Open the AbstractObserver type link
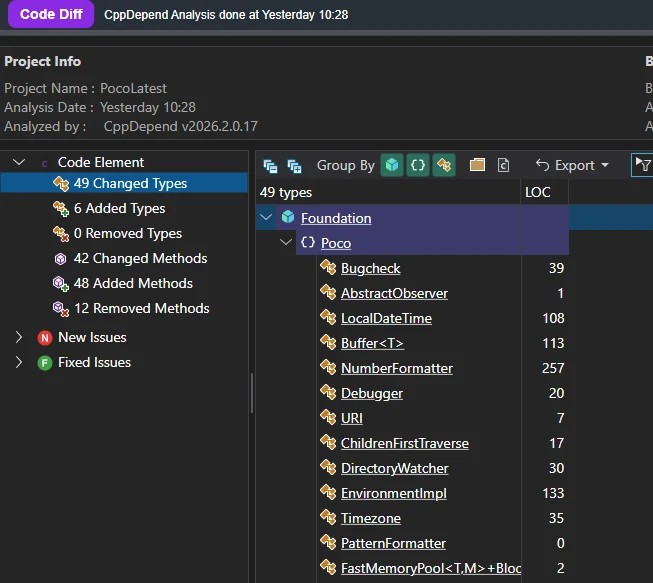The width and height of the screenshot is (653, 583). [394, 293]
